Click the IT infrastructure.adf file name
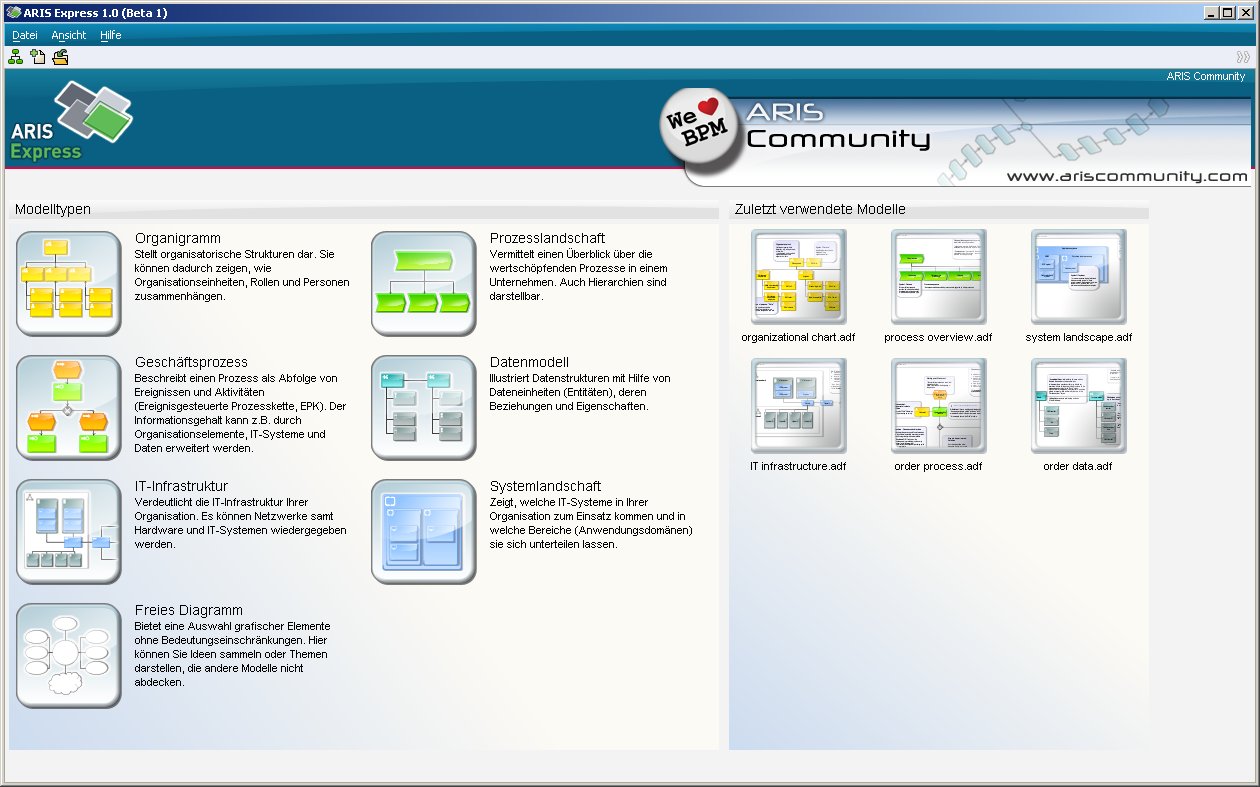Screen dimensions: 1260x787 (798, 466)
